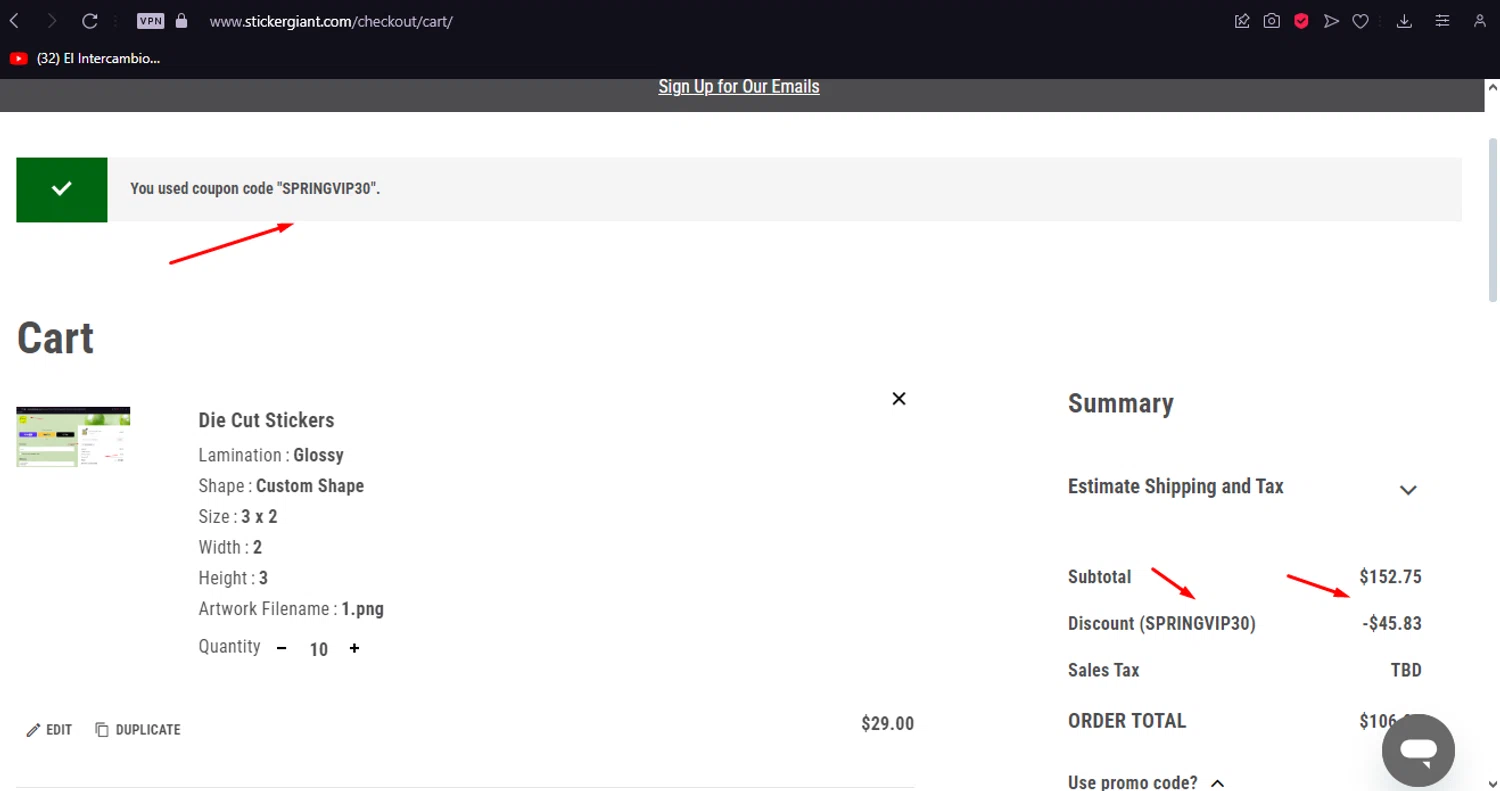Expand Estimate Shipping and Tax chevron
The image size is (1500, 791).
click(1408, 490)
